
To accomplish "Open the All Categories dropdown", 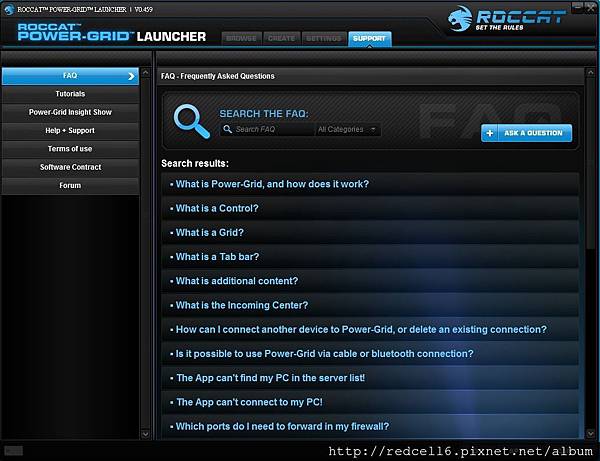I will 347,129.
